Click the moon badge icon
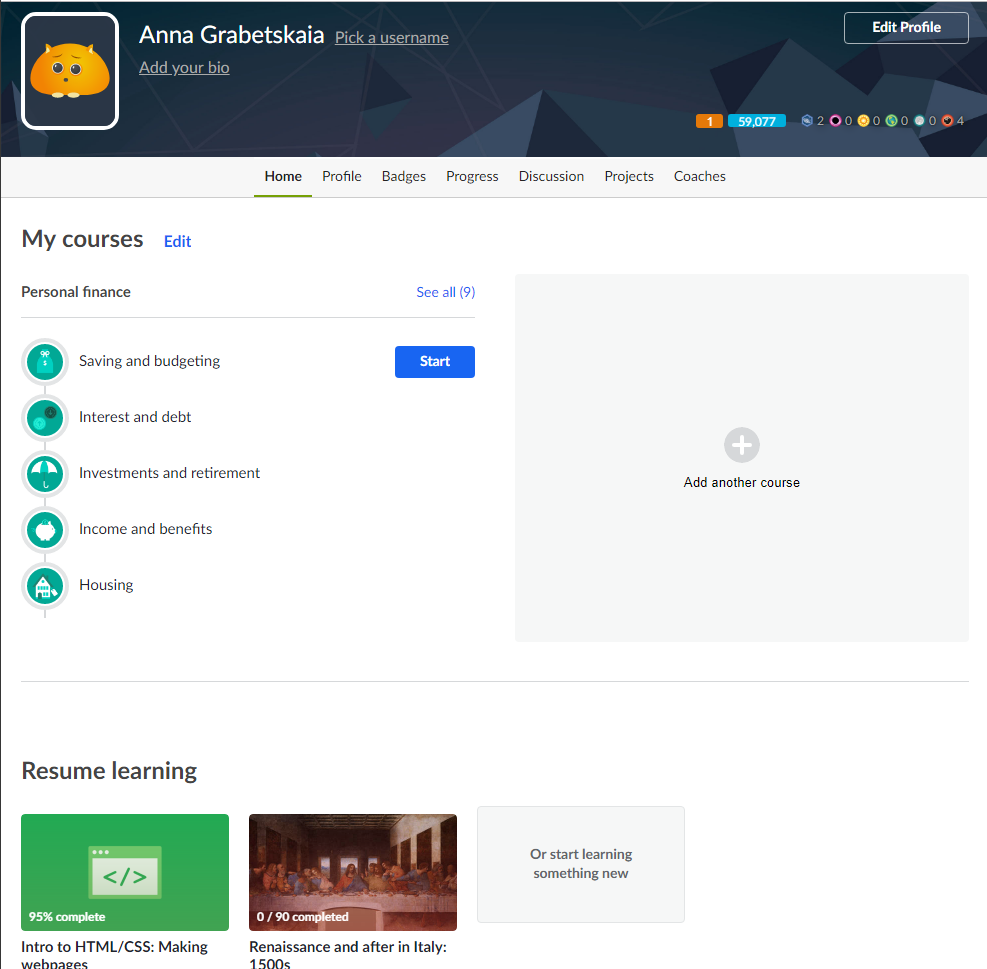The width and height of the screenshot is (987, 969). click(x=919, y=120)
